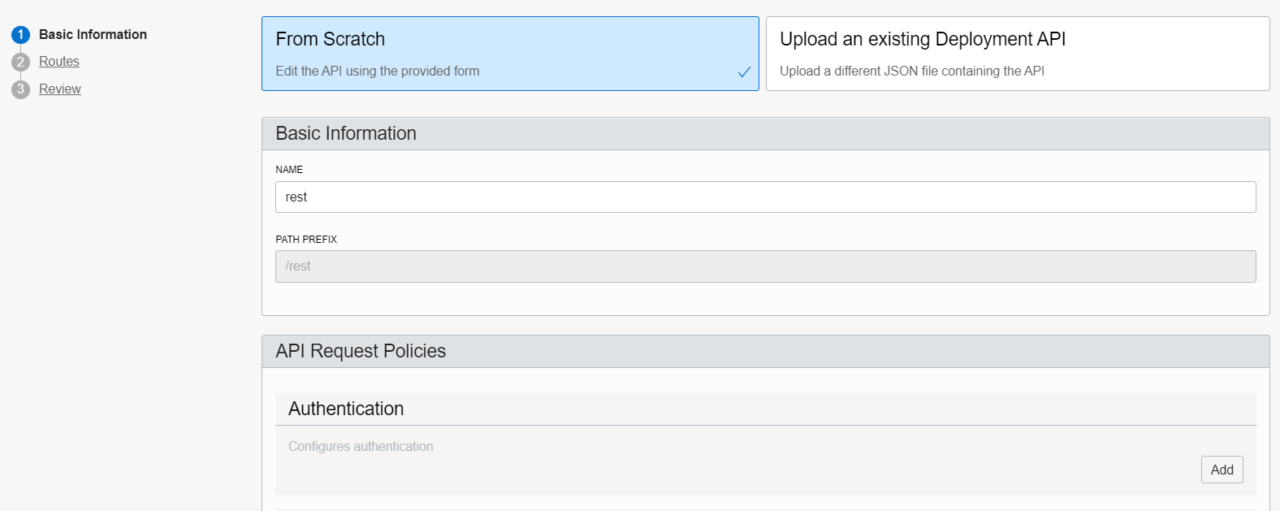Viewport: 1280px width, 511px height.
Task: Add an Authentication policy with Add button
Action: 1222,469
